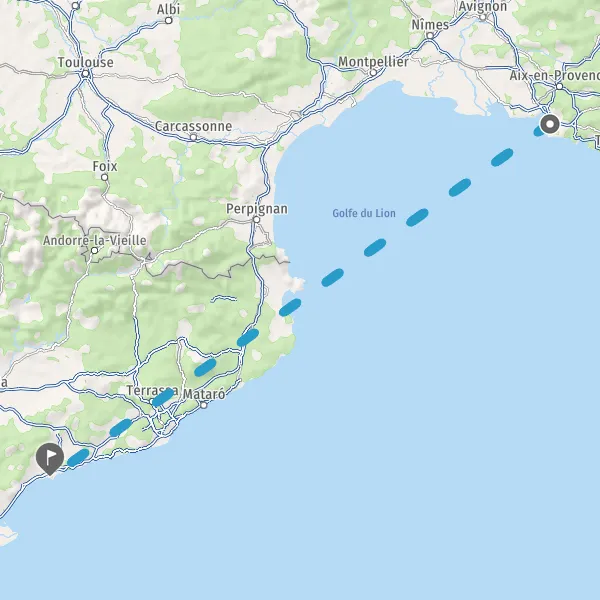Click the dashed route segment beside Golfe du Lion
This screenshot has width=600, height=600.
pos(417,217)
